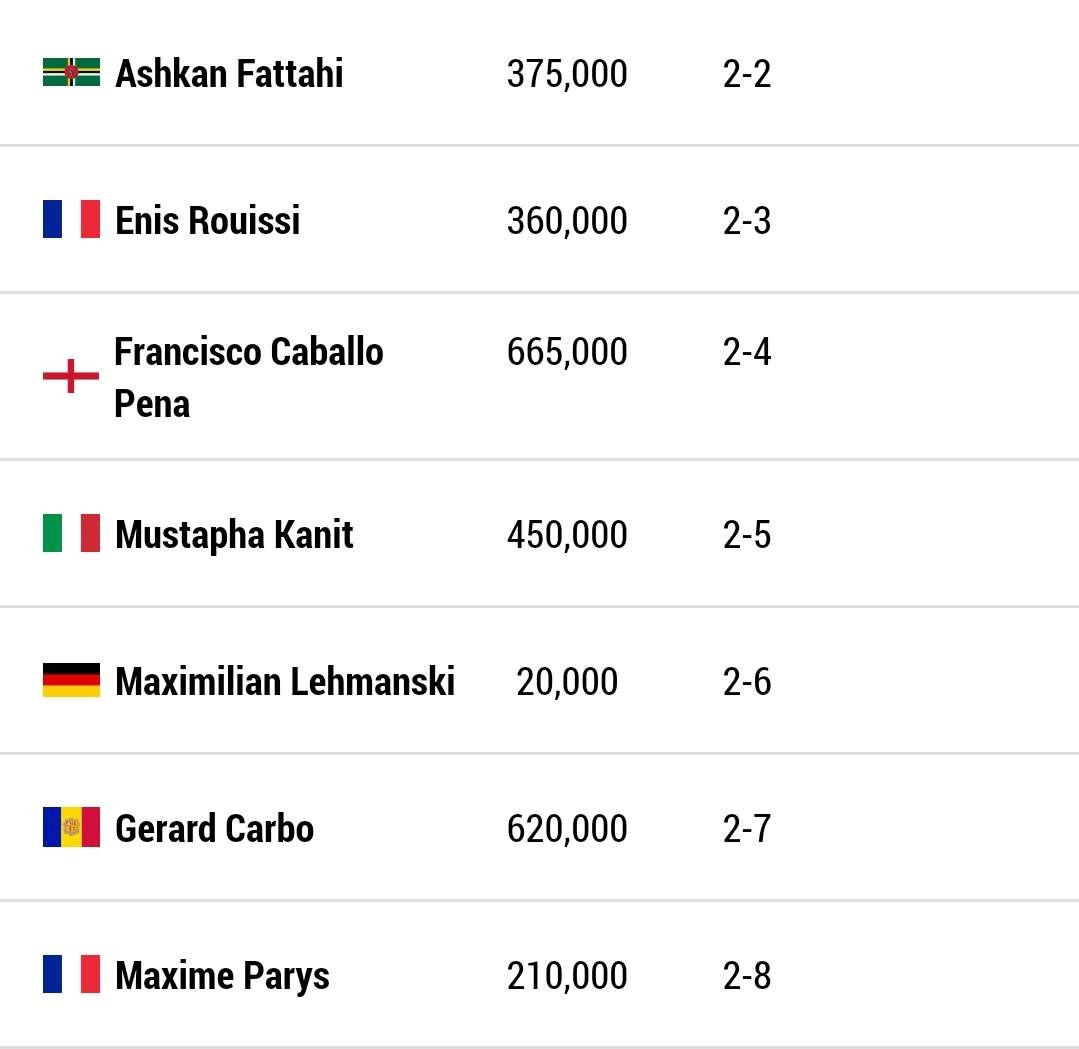This screenshot has width=1079, height=1049.
Task: Select Maxime Parys in the list
Action: (x=222, y=976)
